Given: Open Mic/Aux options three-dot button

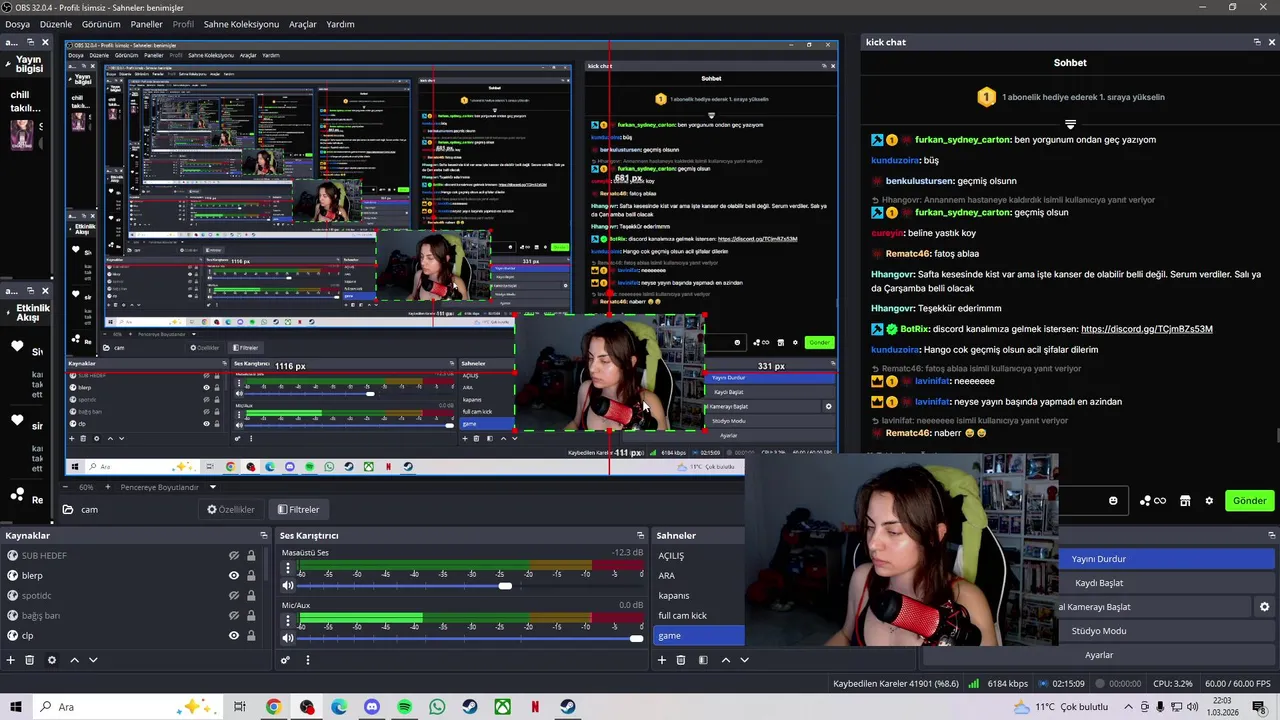Looking at the screenshot, I should (x=288, y=621).
